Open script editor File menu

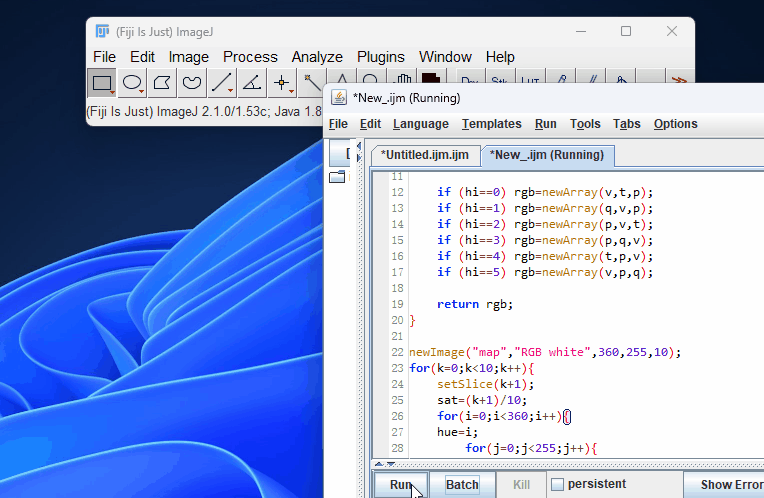pos(338,124)
